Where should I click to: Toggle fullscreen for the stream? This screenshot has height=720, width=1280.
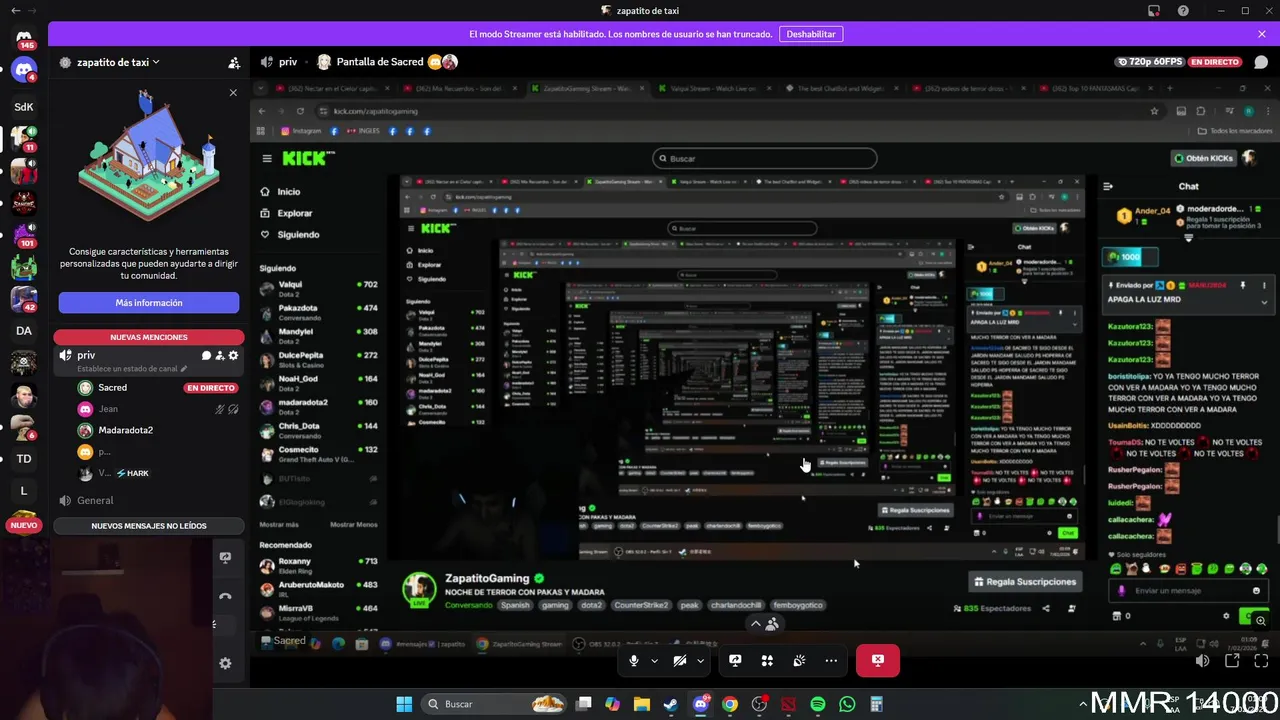click(x=1261, y=660)
